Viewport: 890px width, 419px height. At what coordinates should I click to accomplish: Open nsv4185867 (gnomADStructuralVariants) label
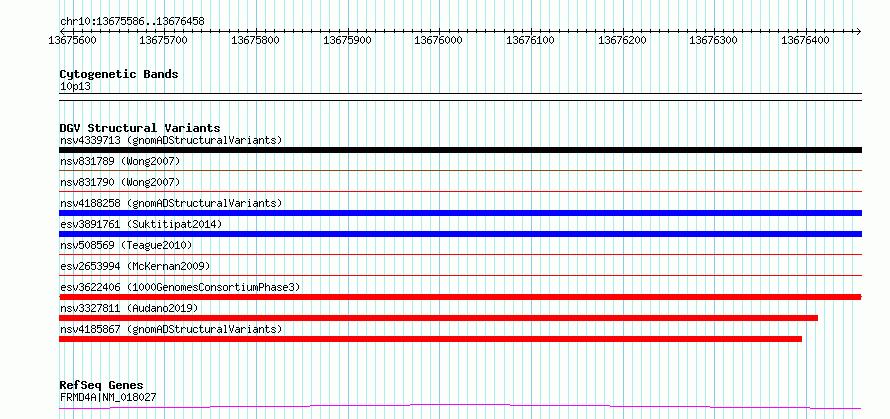click(171, 329)
